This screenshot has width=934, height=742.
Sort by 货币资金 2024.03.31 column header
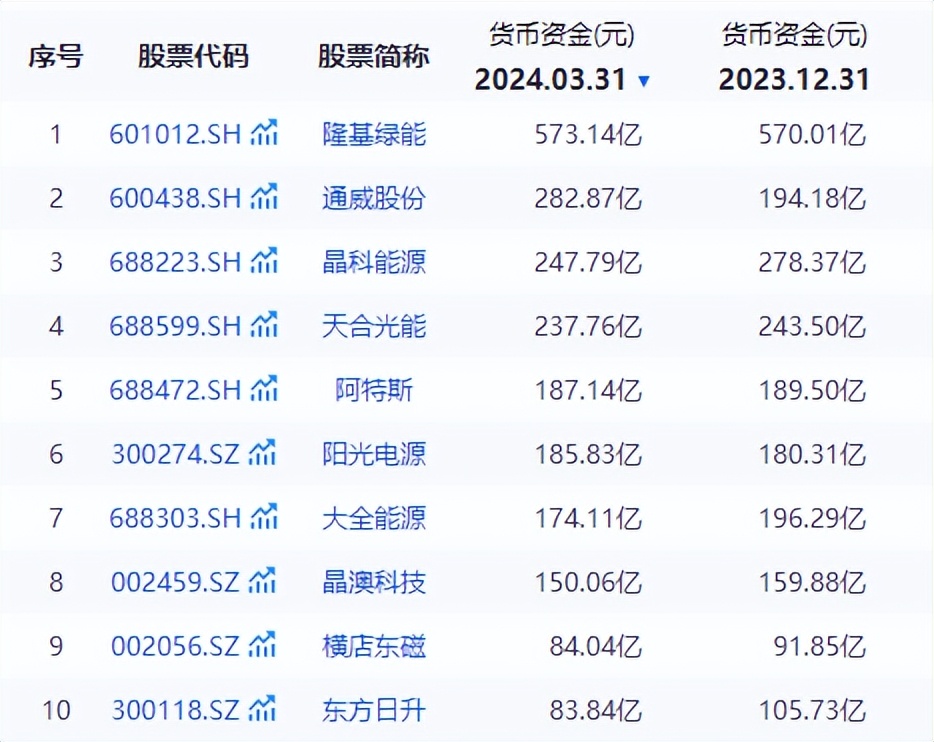pos(561,57)
